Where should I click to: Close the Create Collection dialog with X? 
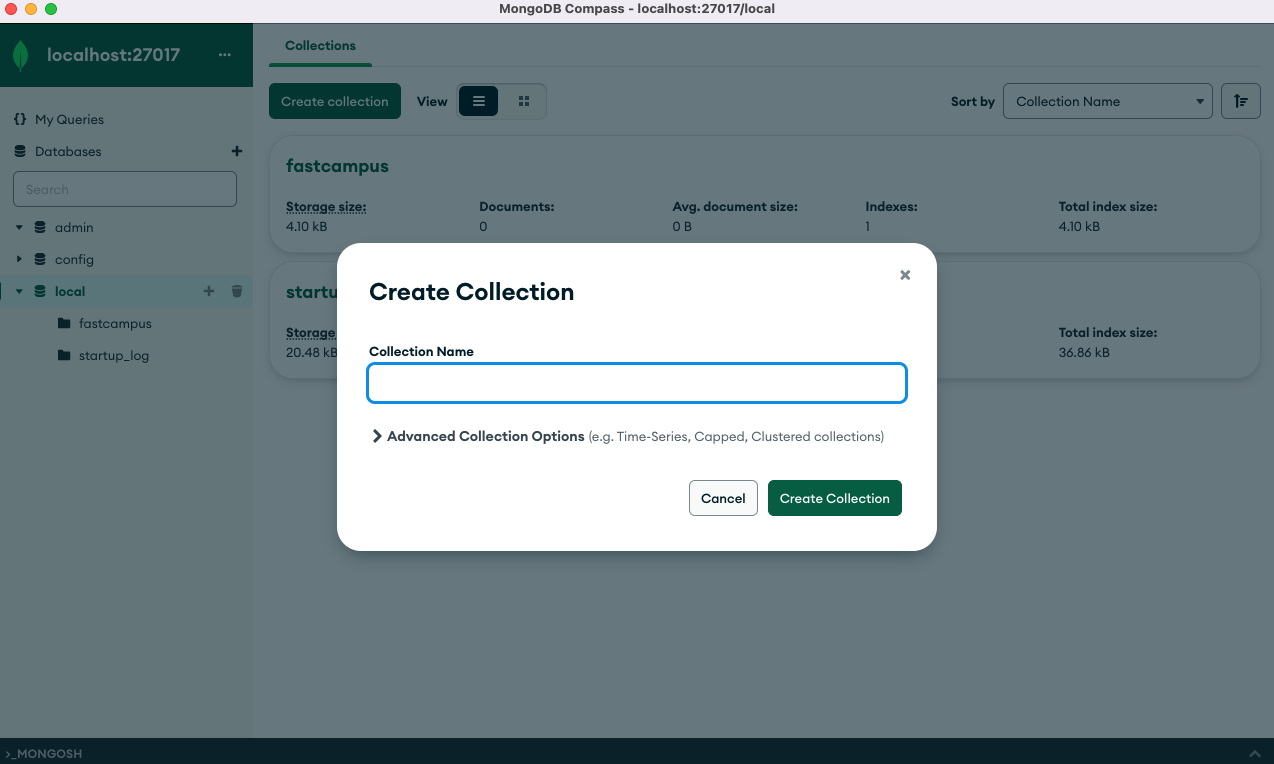[905, 275]
